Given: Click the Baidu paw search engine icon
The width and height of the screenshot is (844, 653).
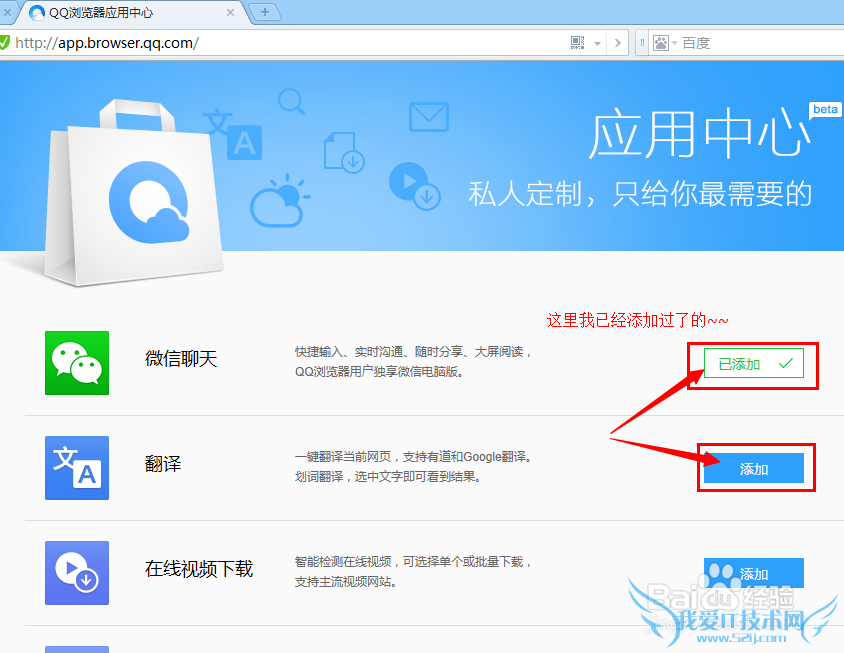Looking at the screenshot, I should [660, 43].
